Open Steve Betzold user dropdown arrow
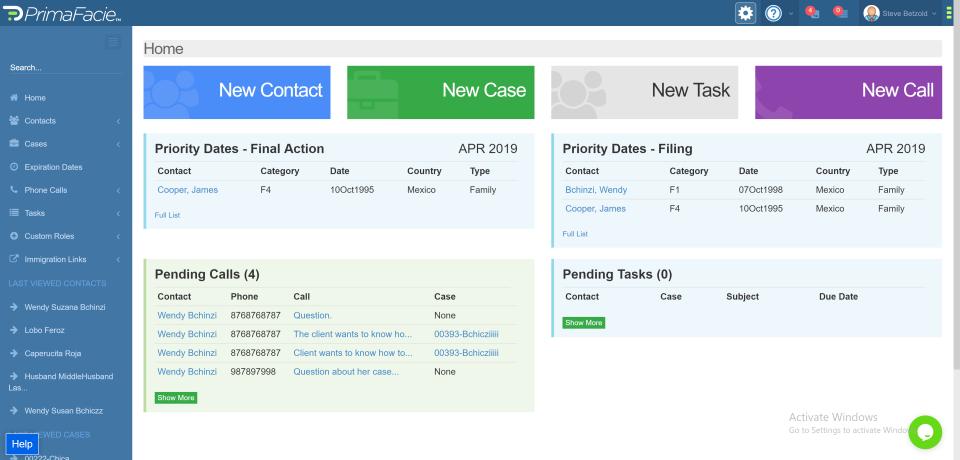This screenshot has width=960, height=460. click(x=934, y=13)
